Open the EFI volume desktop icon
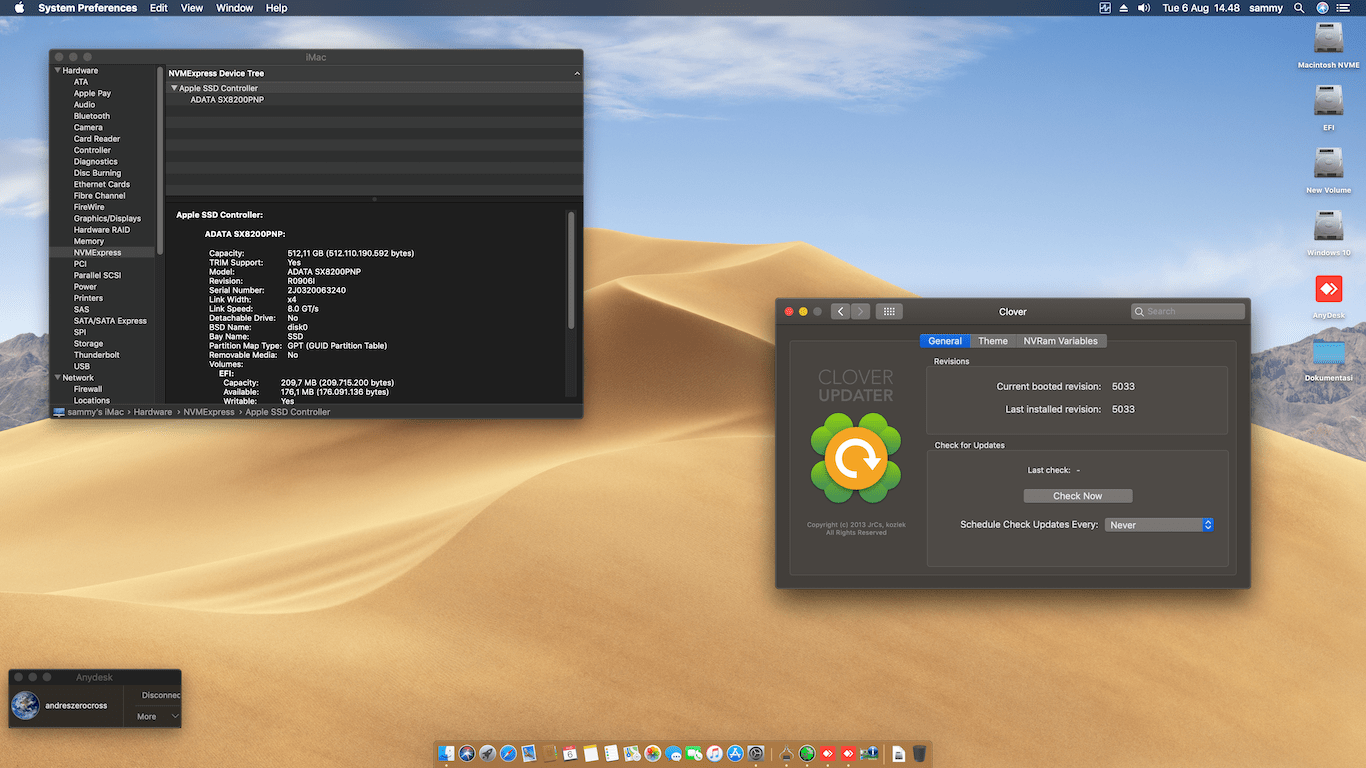 click(x=1328, y=102)
